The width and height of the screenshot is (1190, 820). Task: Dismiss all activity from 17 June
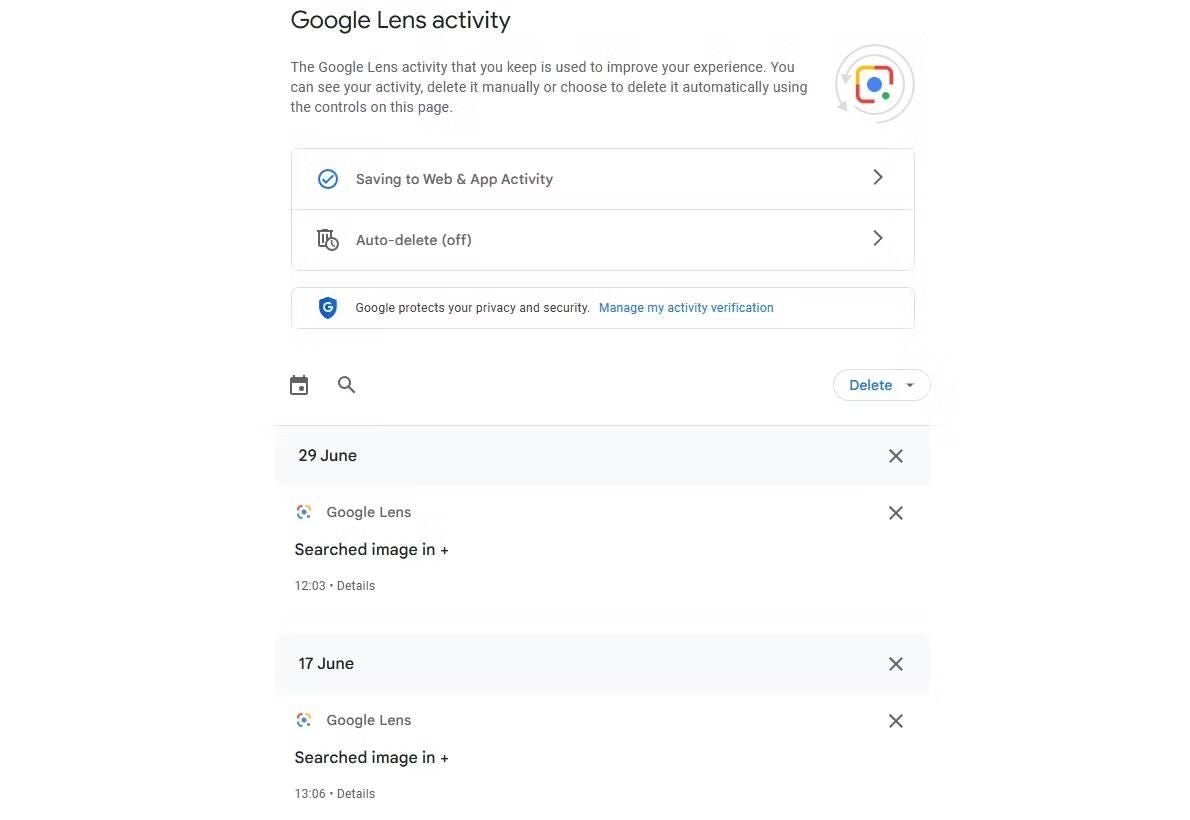click(895, 663)
